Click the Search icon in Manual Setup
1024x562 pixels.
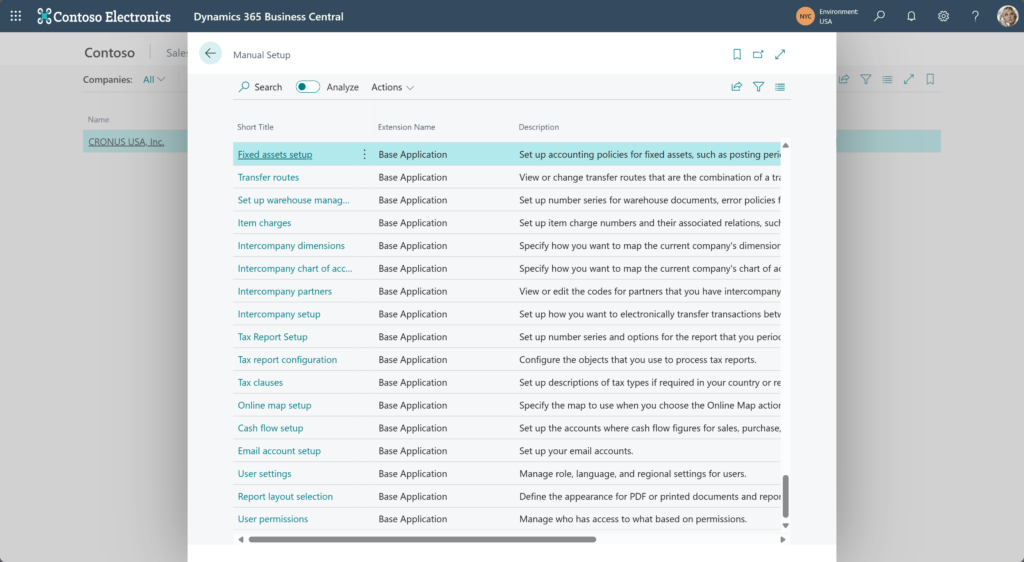pyautogui.click(x=244, y=87)
